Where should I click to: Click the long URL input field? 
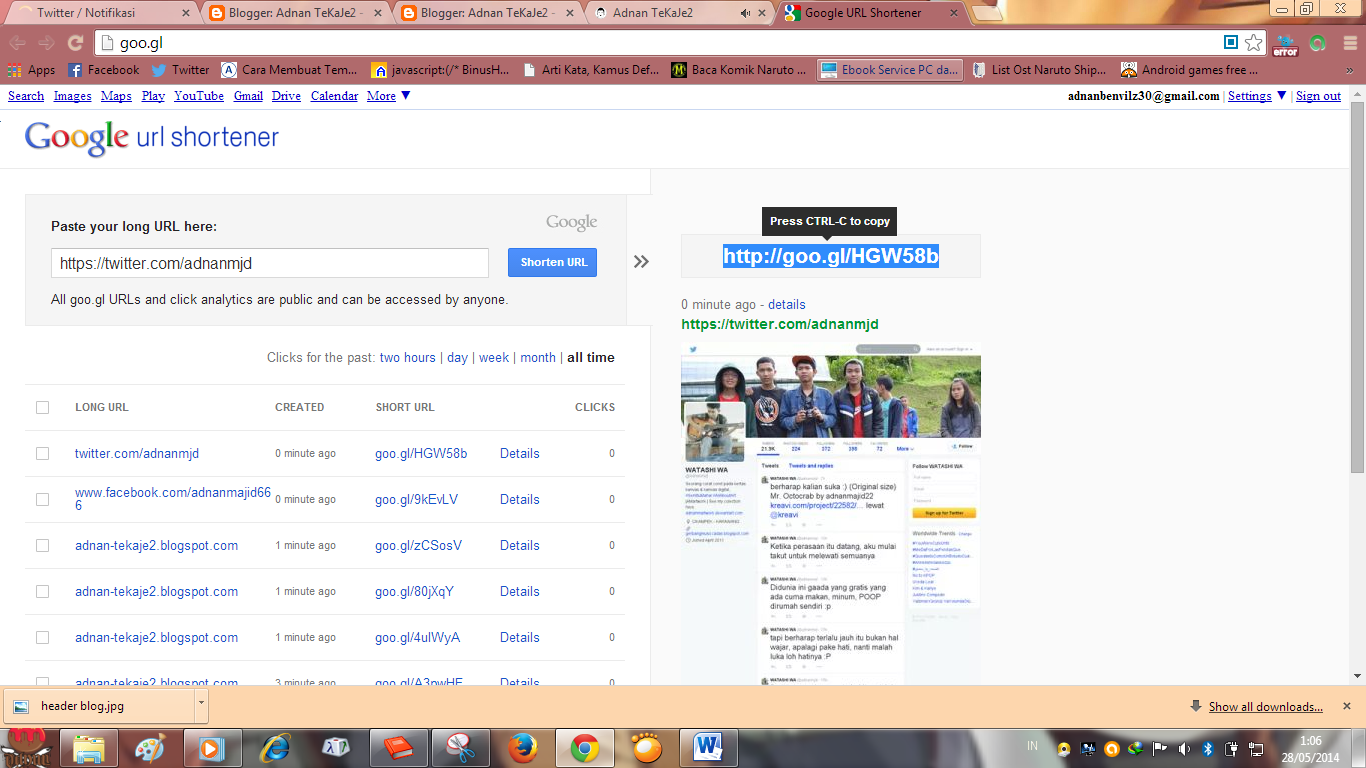270,263
